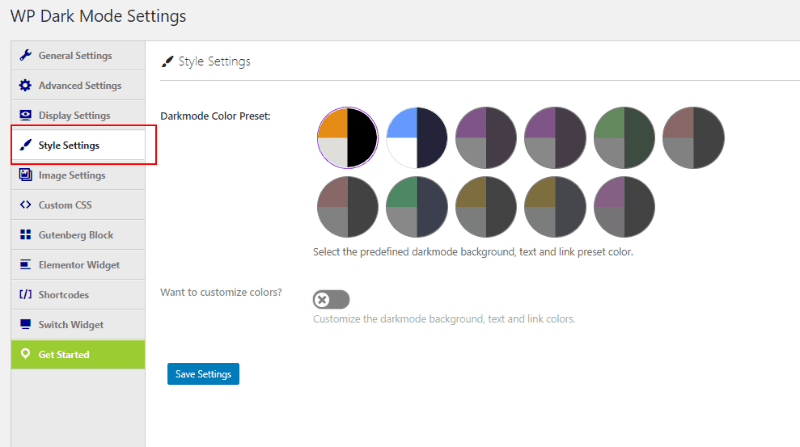The width and height of the screenshot is (800, 447).
Task: Click the monitor icon beside Display Settings
Action: 26,115
